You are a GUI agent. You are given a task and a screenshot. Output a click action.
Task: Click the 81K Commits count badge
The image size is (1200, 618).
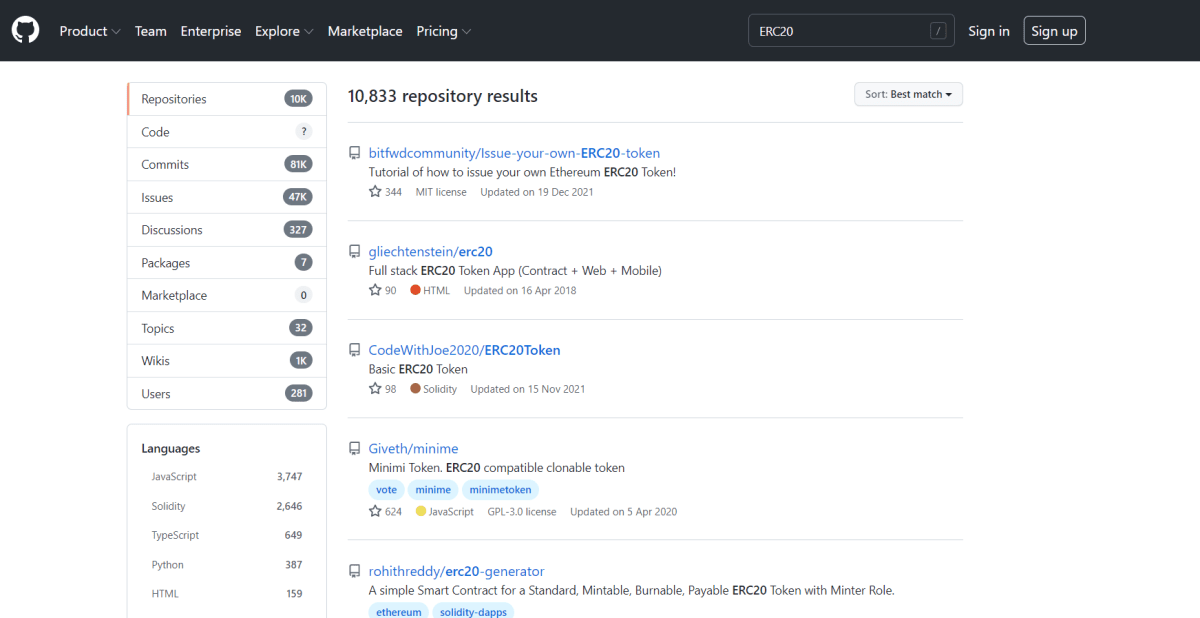click(x=298, y=164)
